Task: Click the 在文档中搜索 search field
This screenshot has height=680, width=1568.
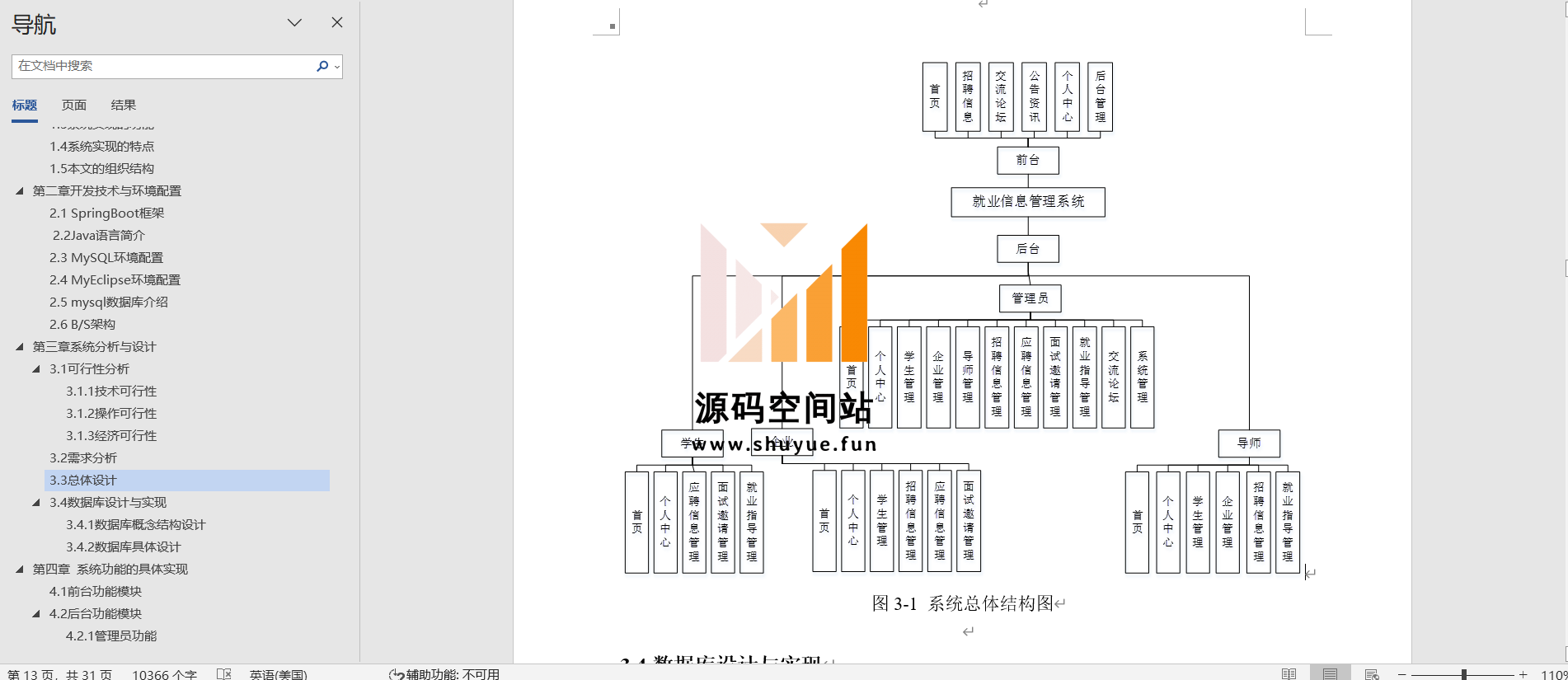Action: coord(163,66)
